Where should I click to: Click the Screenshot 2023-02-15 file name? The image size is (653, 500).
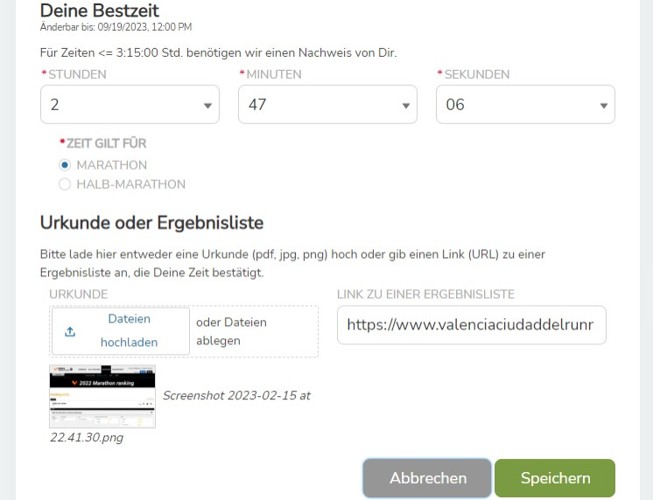236,395
